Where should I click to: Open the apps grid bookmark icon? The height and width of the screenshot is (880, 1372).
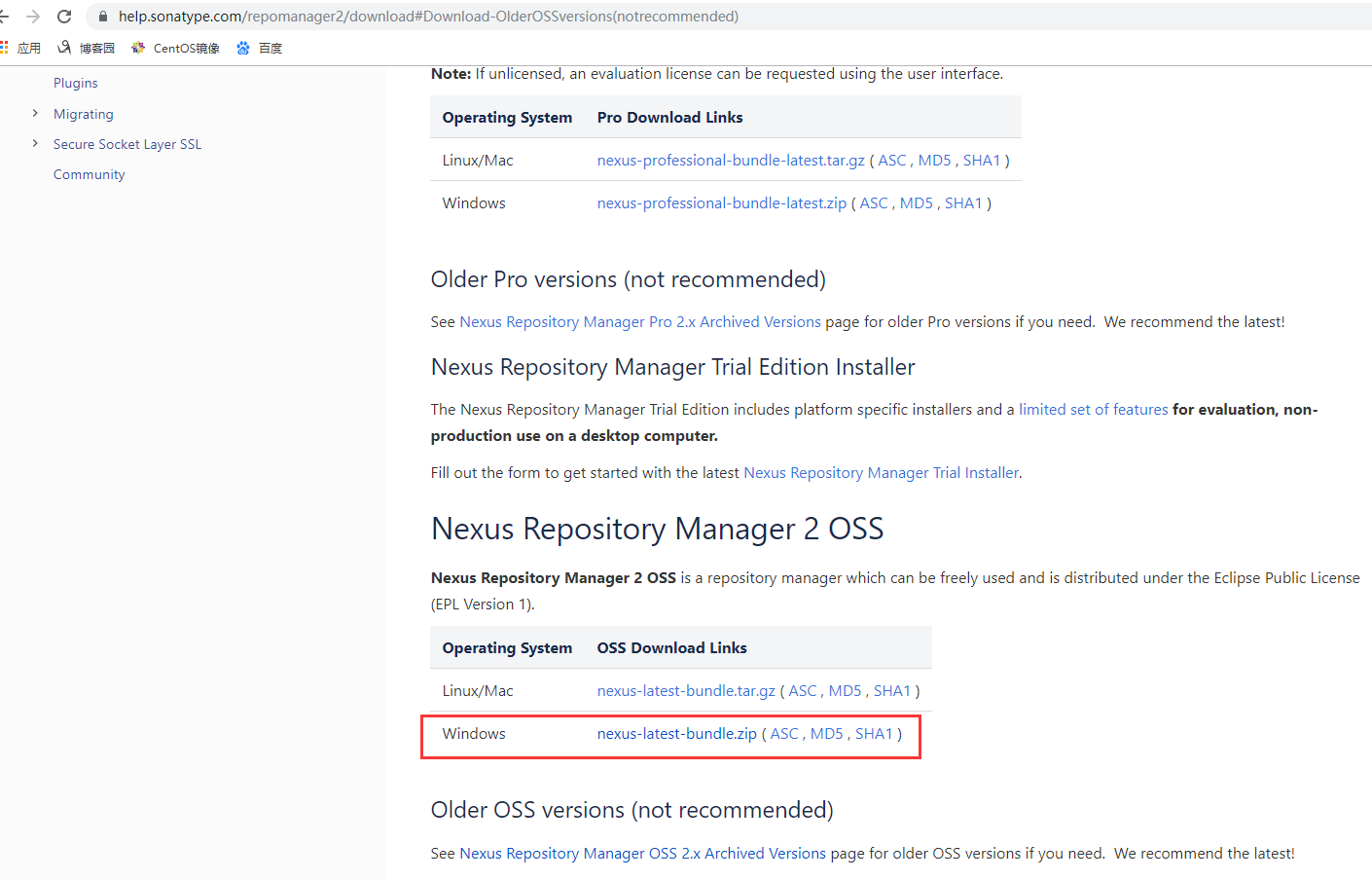tap(4, 48)
